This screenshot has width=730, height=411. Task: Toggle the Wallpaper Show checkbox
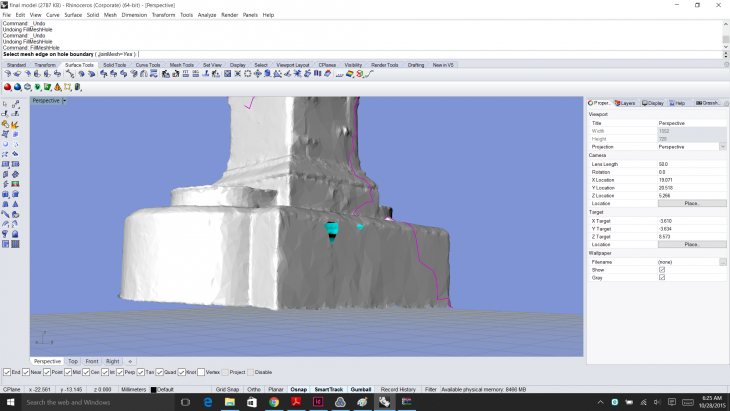coord(662,269)
